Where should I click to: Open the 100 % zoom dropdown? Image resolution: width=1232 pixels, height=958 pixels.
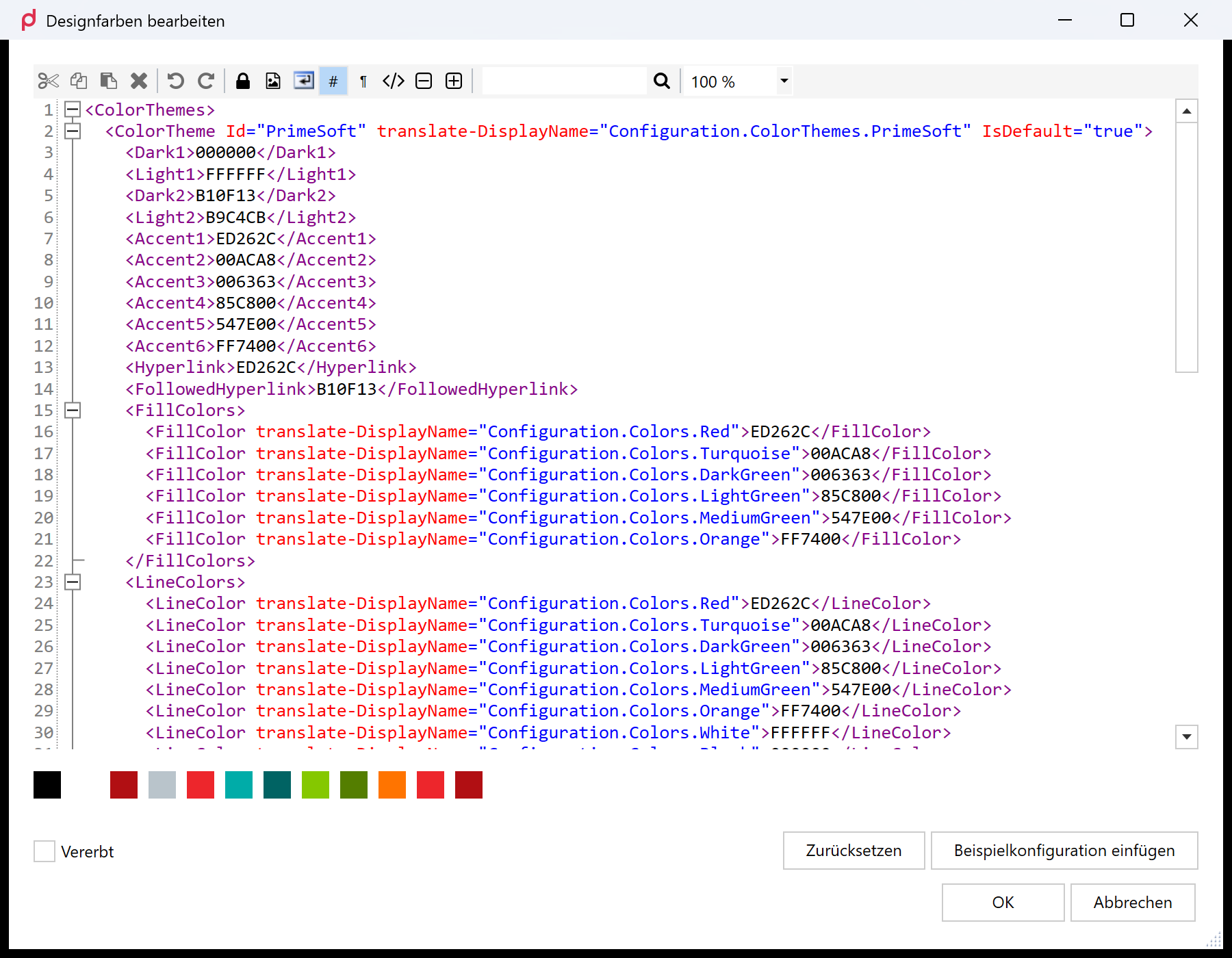click(x=784, y=81)
